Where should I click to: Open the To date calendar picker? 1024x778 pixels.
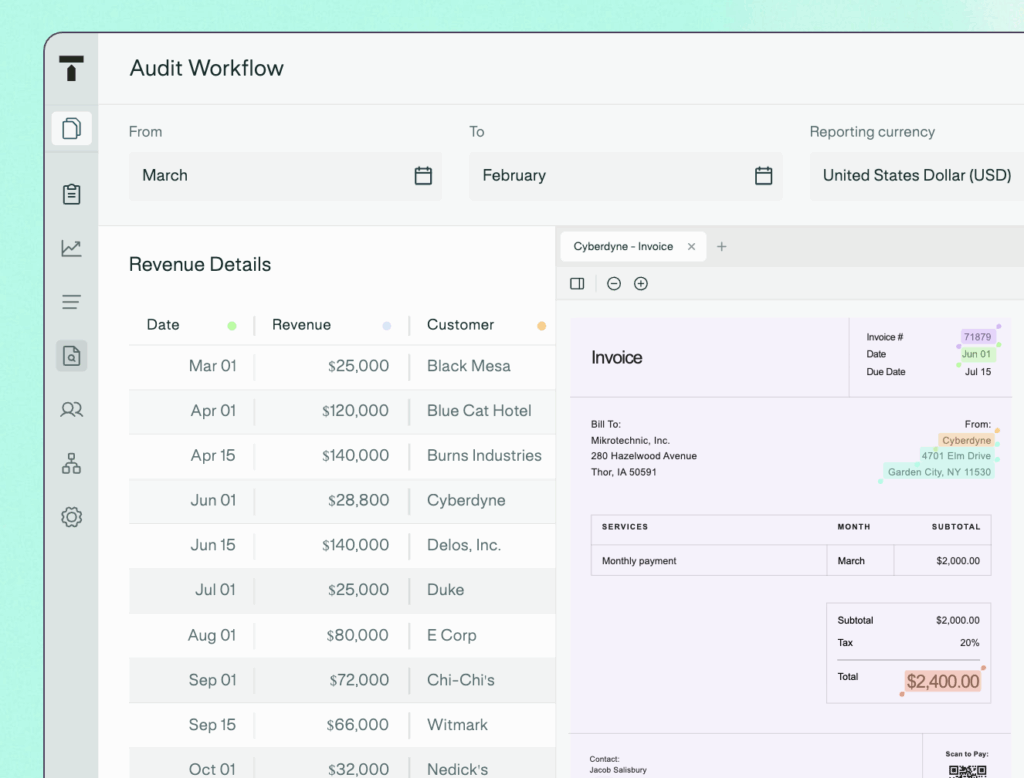click(x=763, y=176)
